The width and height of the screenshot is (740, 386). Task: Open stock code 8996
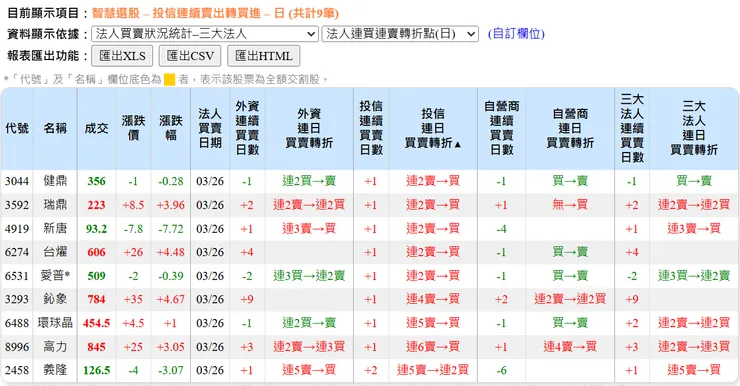tap(17, 347)
